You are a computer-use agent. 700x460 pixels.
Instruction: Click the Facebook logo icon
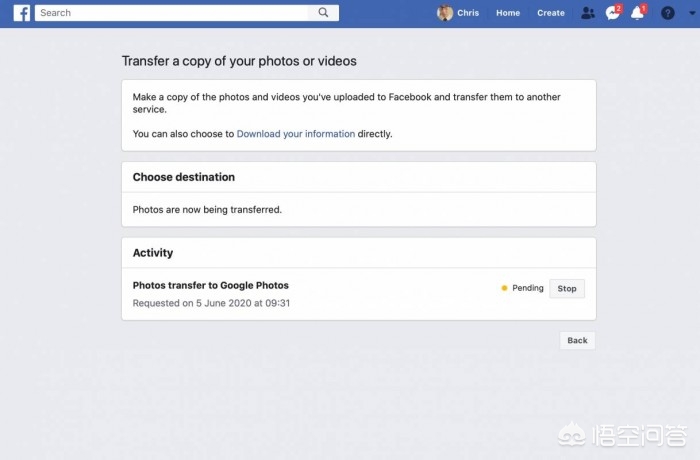[21, 13]
